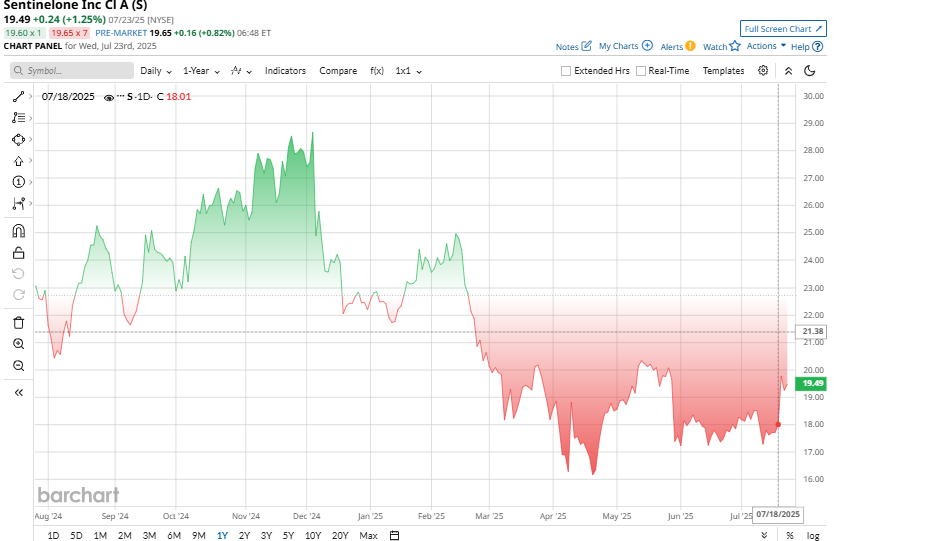Open the f(x) expressions menu

coord(377,71)
